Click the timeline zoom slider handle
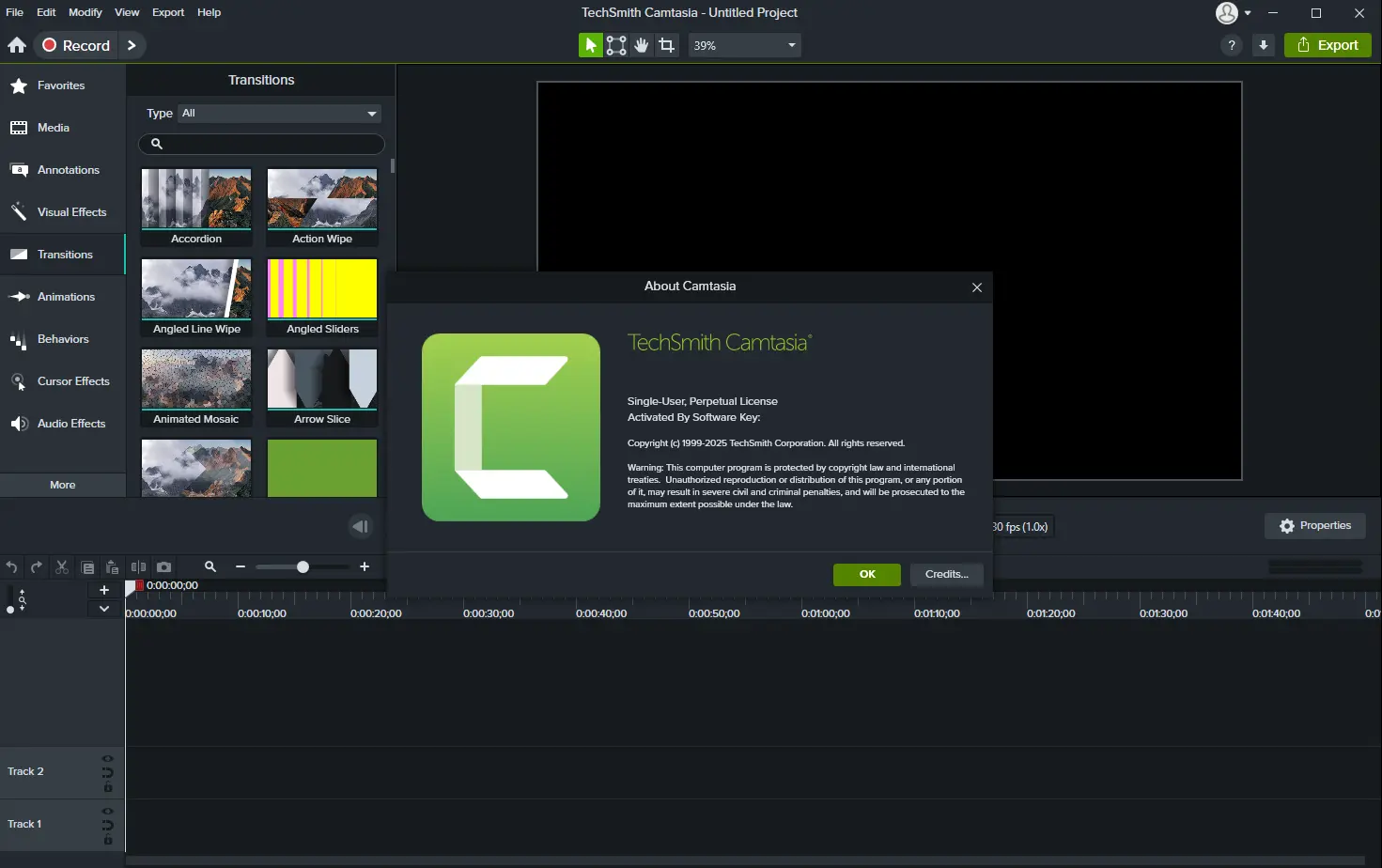Screen dimensions: 1382x868 coord(303,566)
